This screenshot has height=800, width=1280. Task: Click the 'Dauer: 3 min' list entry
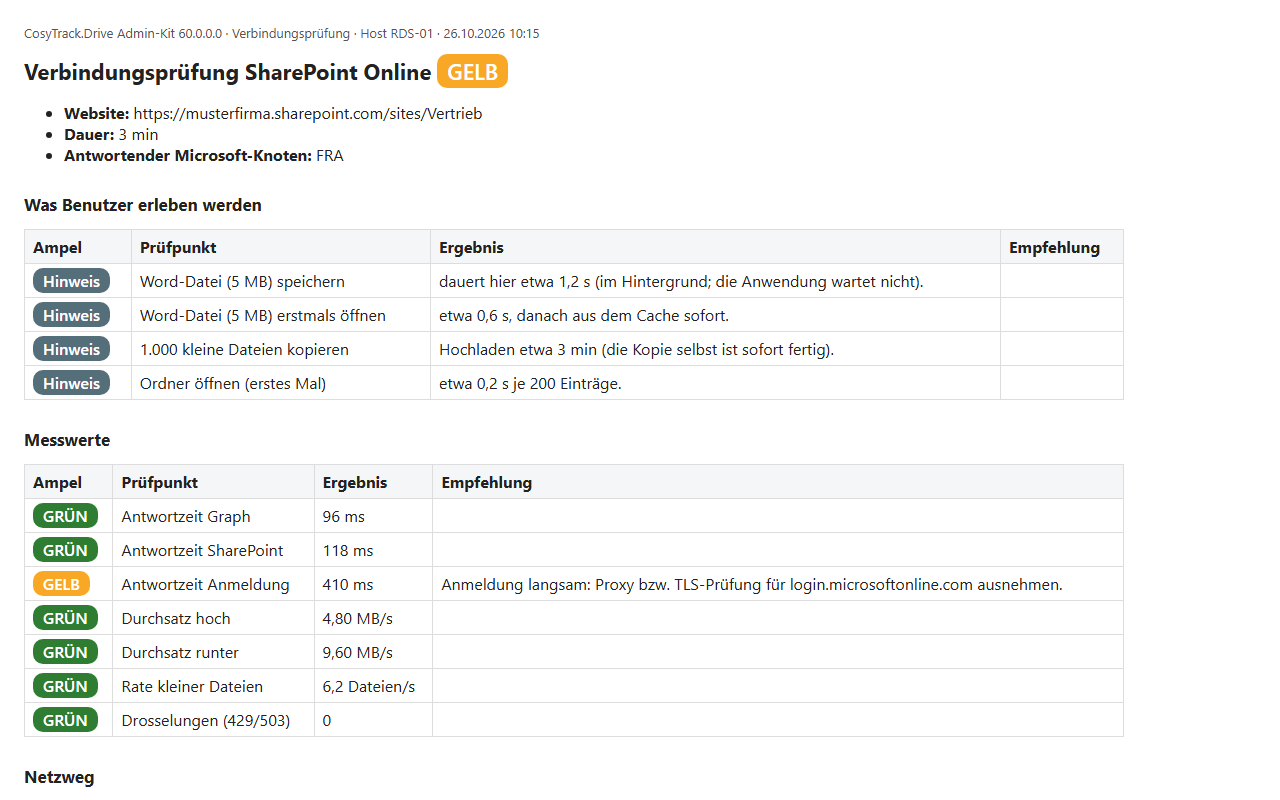(111, 135)
